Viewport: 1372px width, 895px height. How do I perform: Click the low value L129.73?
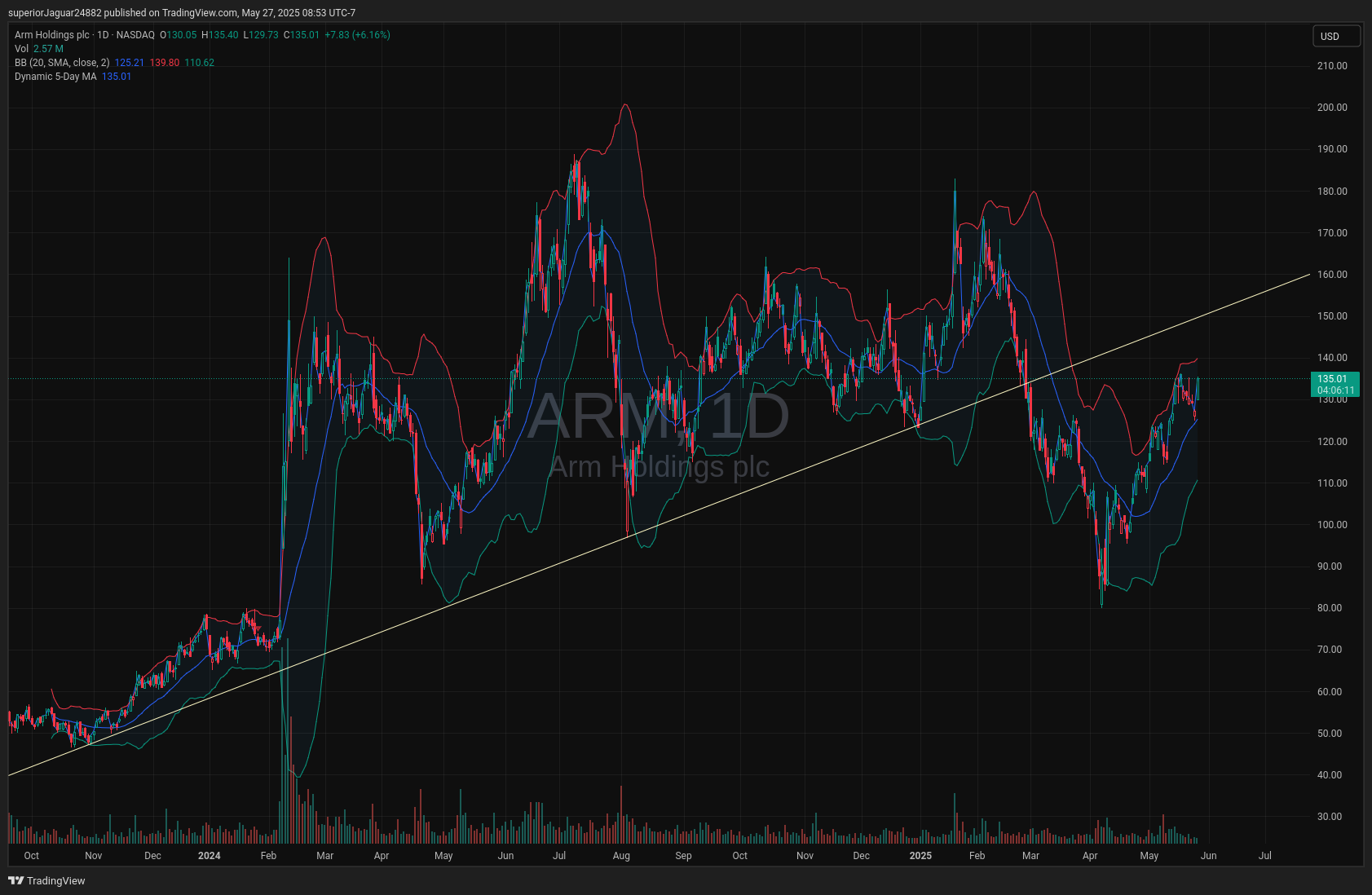tap(261, 35)
